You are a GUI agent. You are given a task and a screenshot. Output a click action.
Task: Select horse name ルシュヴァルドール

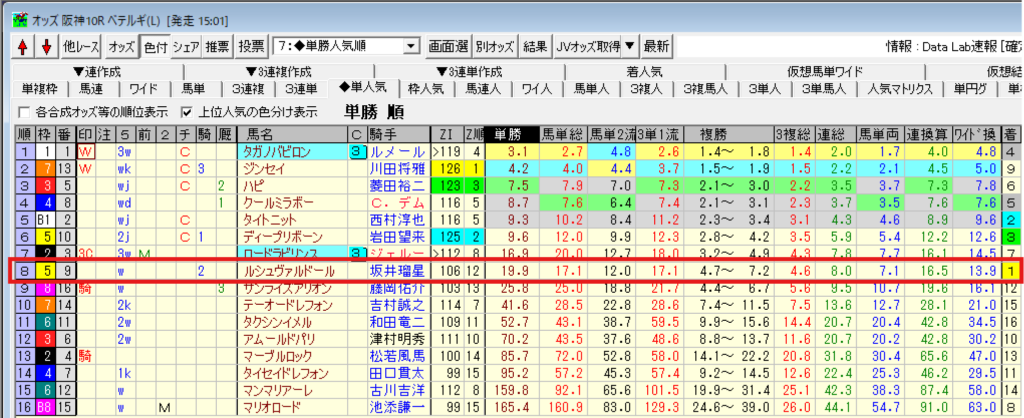[x=285, y=271]
